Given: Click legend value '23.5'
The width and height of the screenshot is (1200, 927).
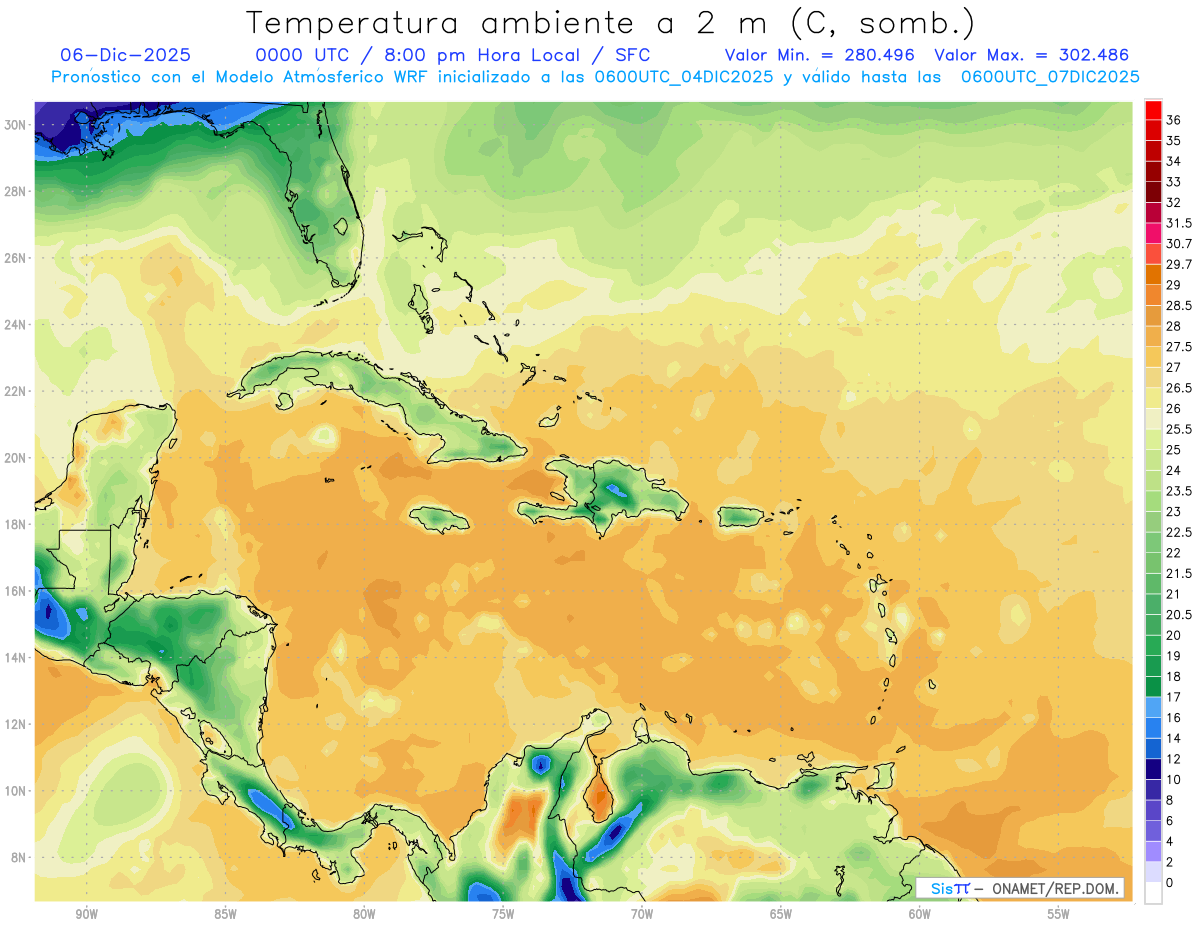Looking at the screenshot, I should click(1179, 491).
